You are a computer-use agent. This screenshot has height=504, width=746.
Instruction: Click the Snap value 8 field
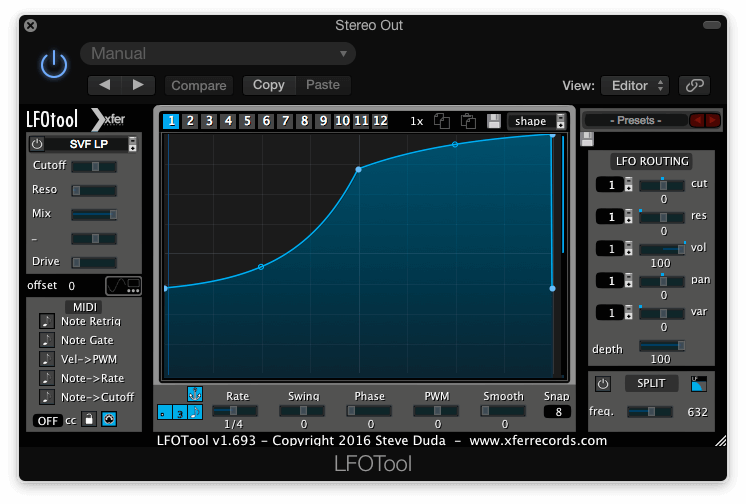click(558, 412)
